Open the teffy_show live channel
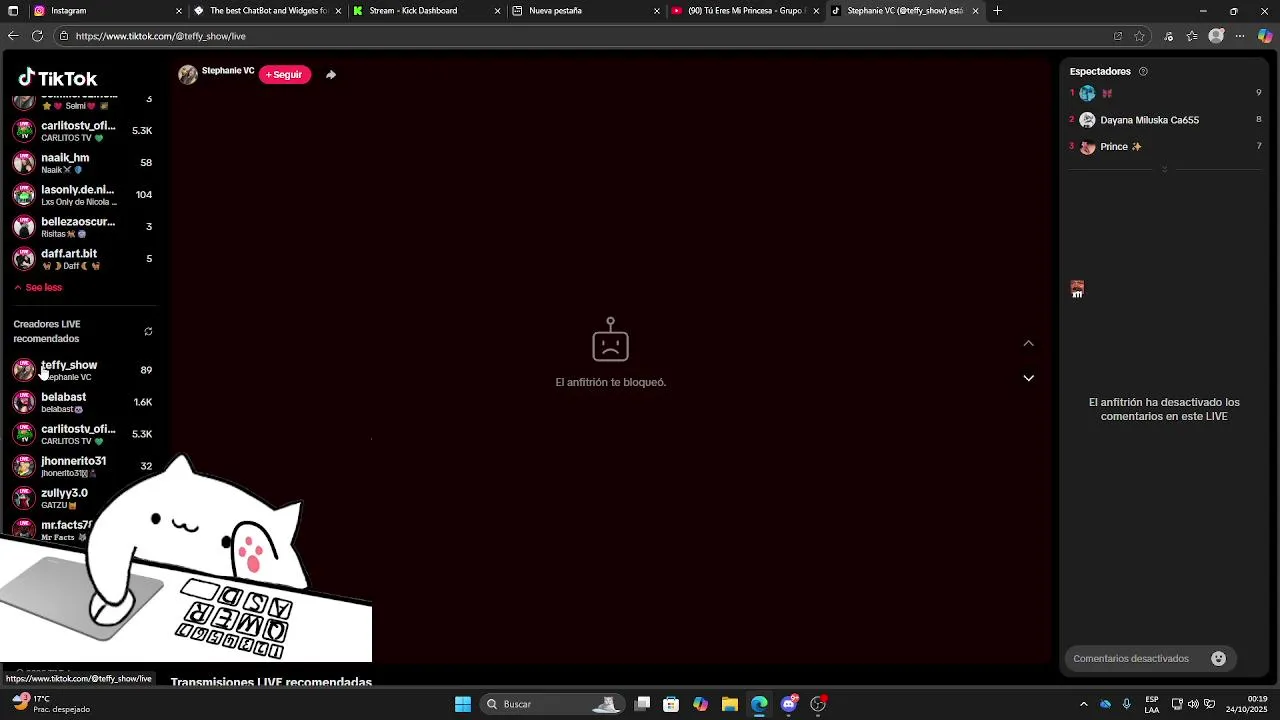 (82, 370)
